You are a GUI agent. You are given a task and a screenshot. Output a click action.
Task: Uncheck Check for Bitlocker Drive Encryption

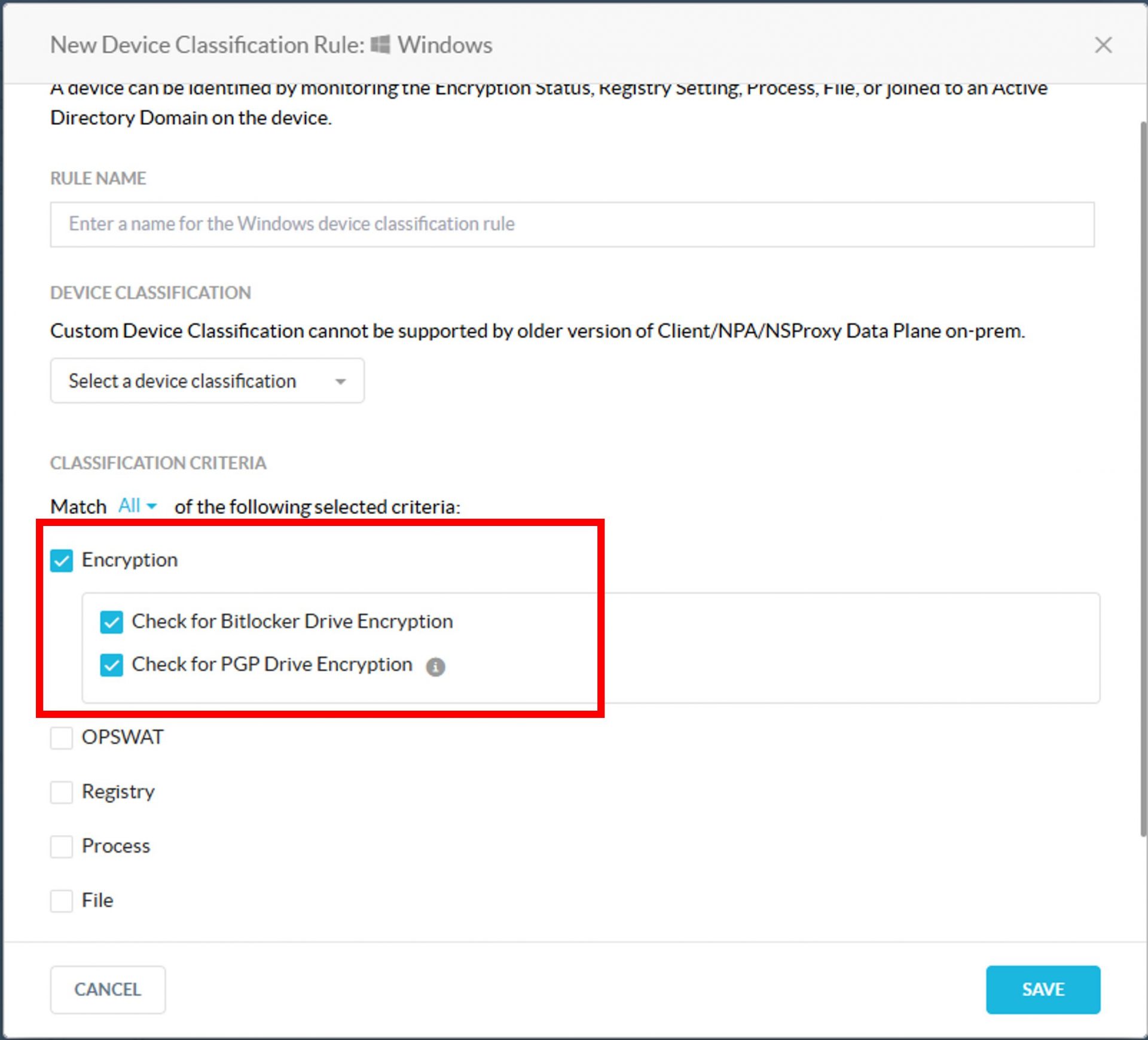tap(112, 622)
